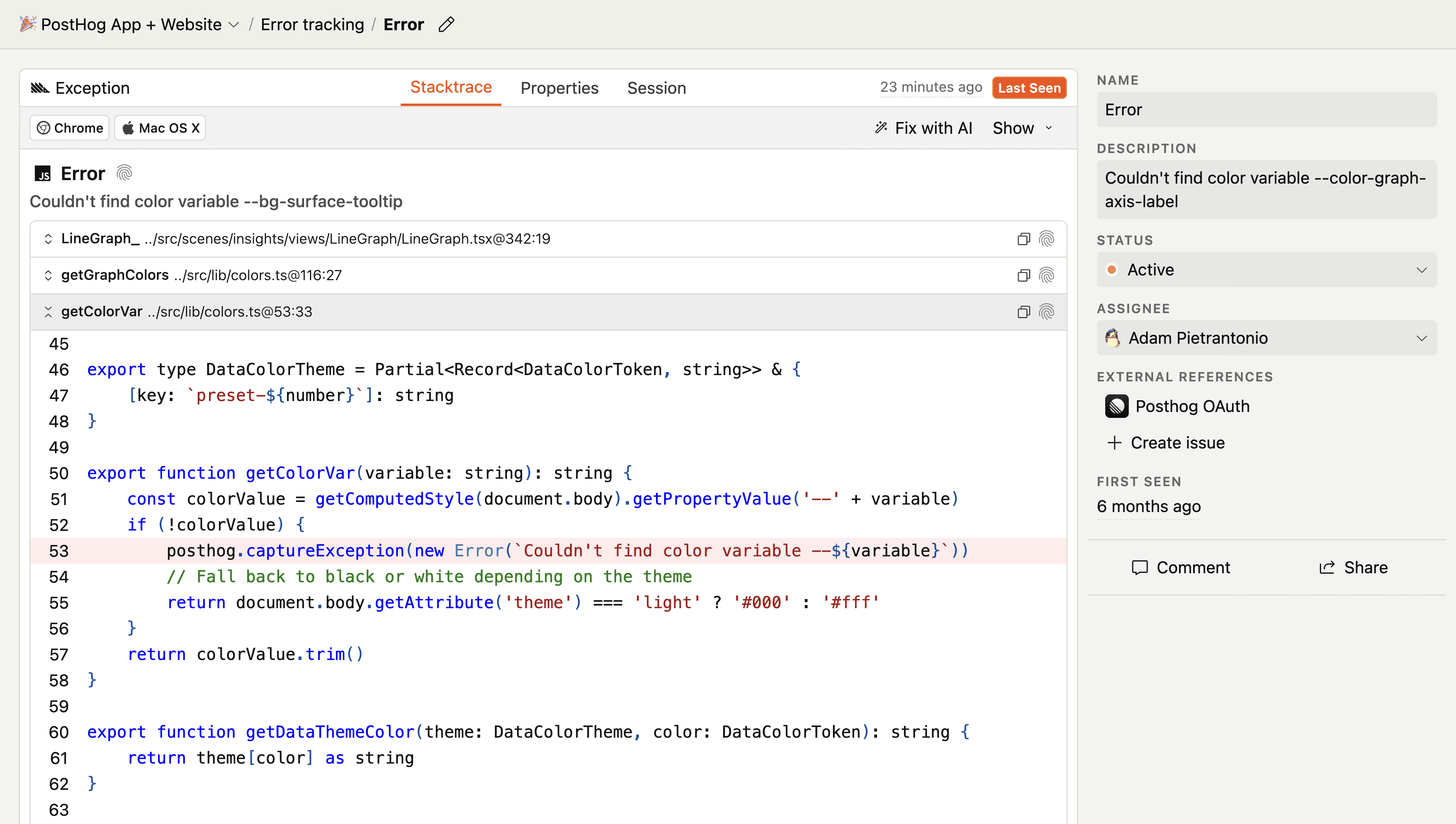Go to Error tracking breadcrumb
The width and height of the screenshot is (1456, 824).
(312, 24)
